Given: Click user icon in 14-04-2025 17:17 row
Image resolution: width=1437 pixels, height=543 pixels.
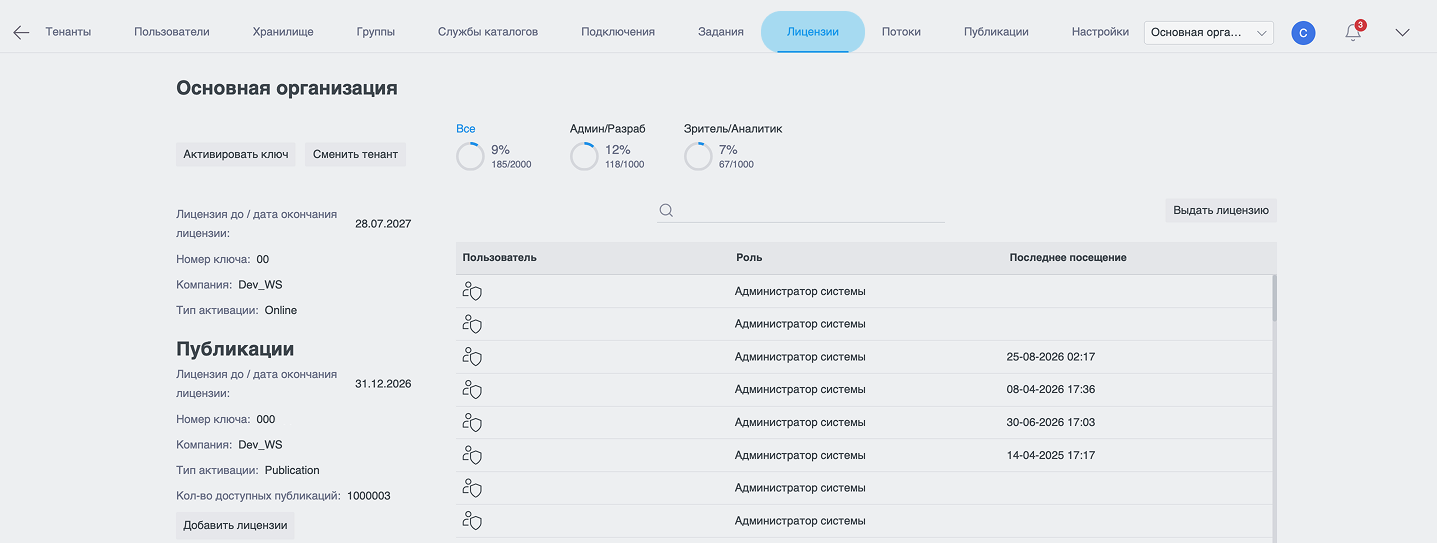Looking at the screenshot, I should click(472, 455).
